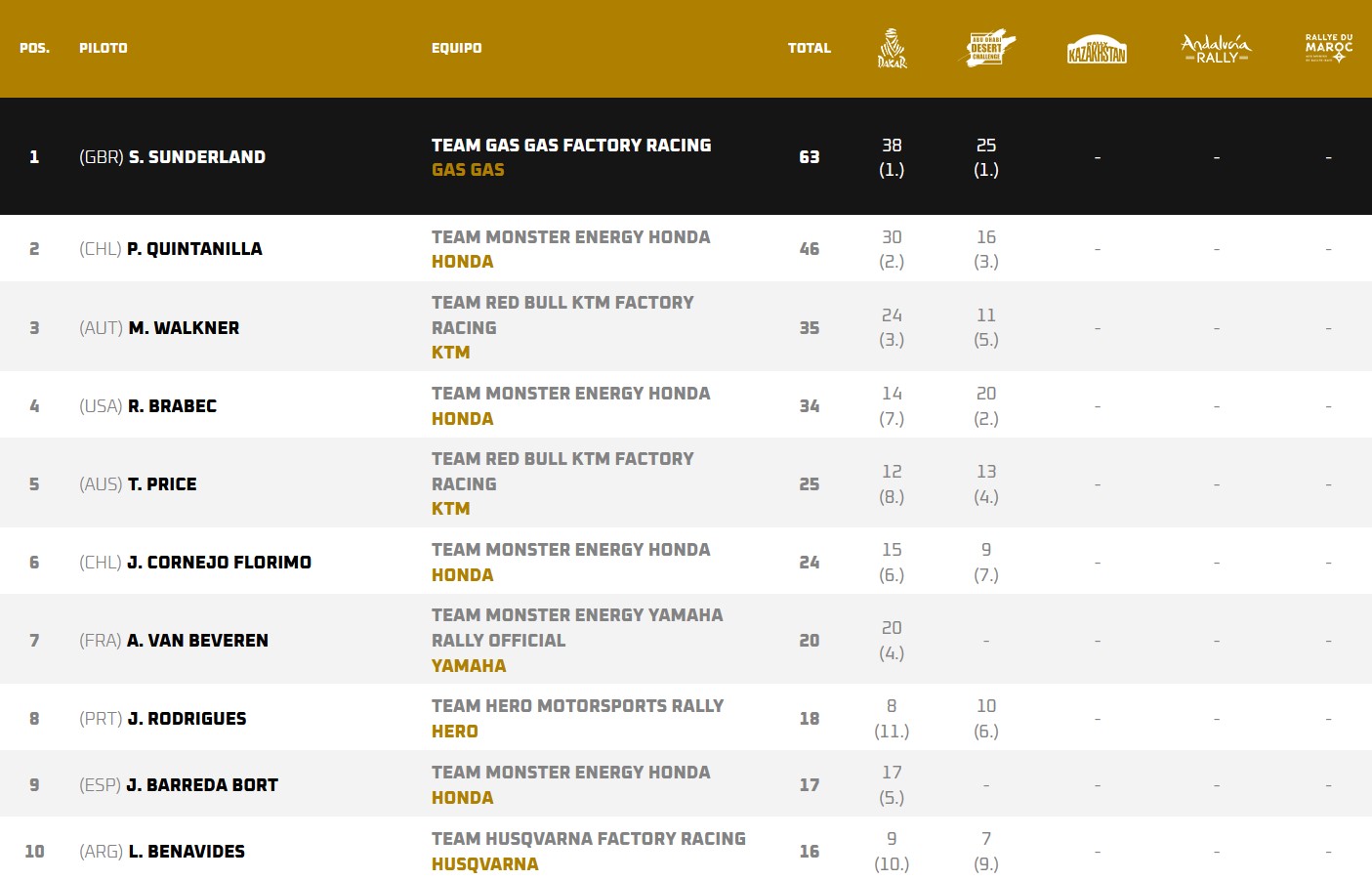Click Team Husqvarna Factory Racing
The image size is (1372, 880).
(x=589, y=838)
